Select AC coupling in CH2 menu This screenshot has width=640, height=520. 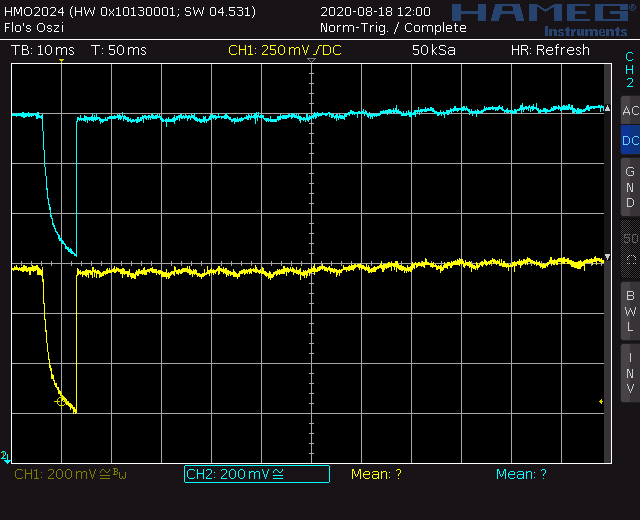[630, 110]
